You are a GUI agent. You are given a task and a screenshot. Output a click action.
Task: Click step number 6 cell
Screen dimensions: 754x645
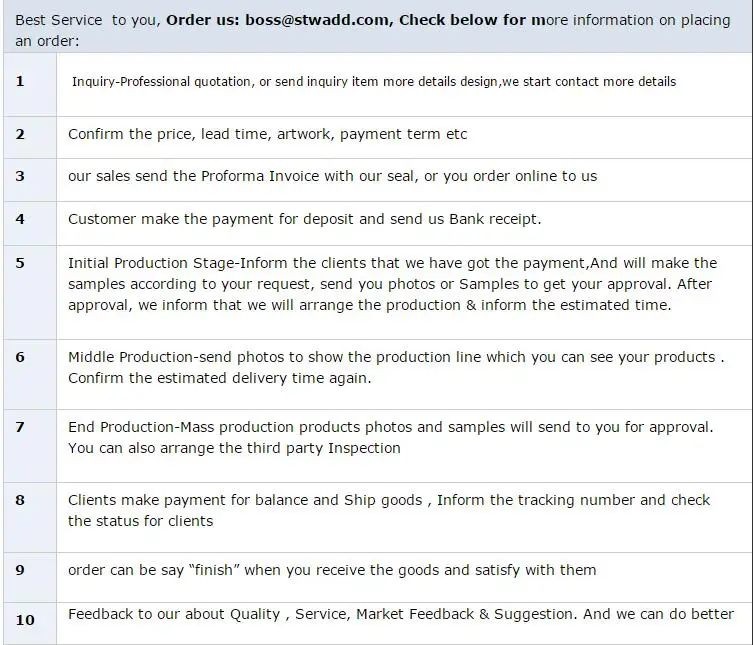(x=30, y=375)
